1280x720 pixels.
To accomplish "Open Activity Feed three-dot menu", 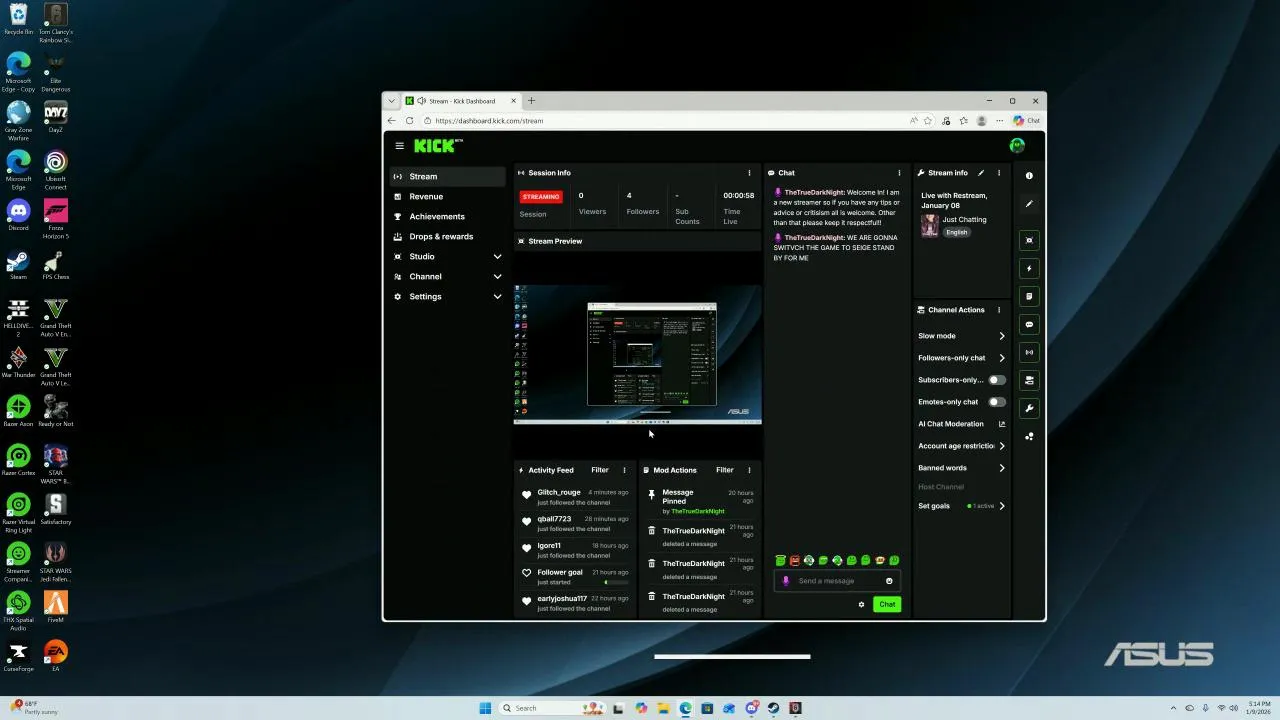I will coord(624,470).
